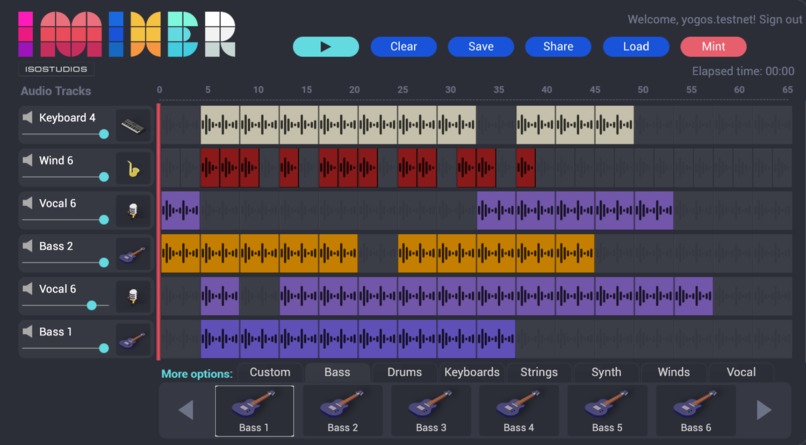Load a saved mix
This screenshot has height=445, width=806.
coord(636,47)
